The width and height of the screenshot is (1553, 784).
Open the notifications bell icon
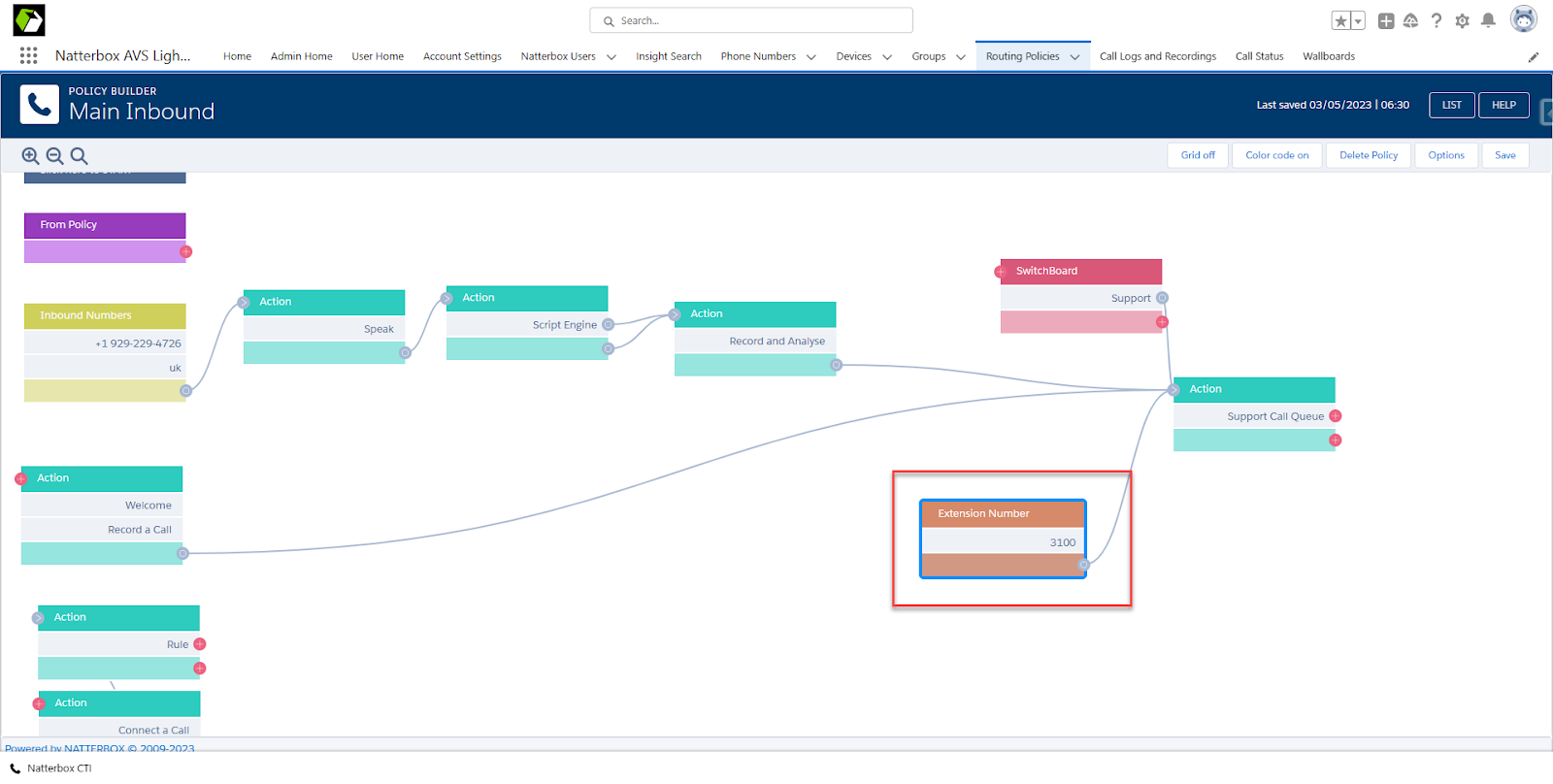pos(1488,20)
